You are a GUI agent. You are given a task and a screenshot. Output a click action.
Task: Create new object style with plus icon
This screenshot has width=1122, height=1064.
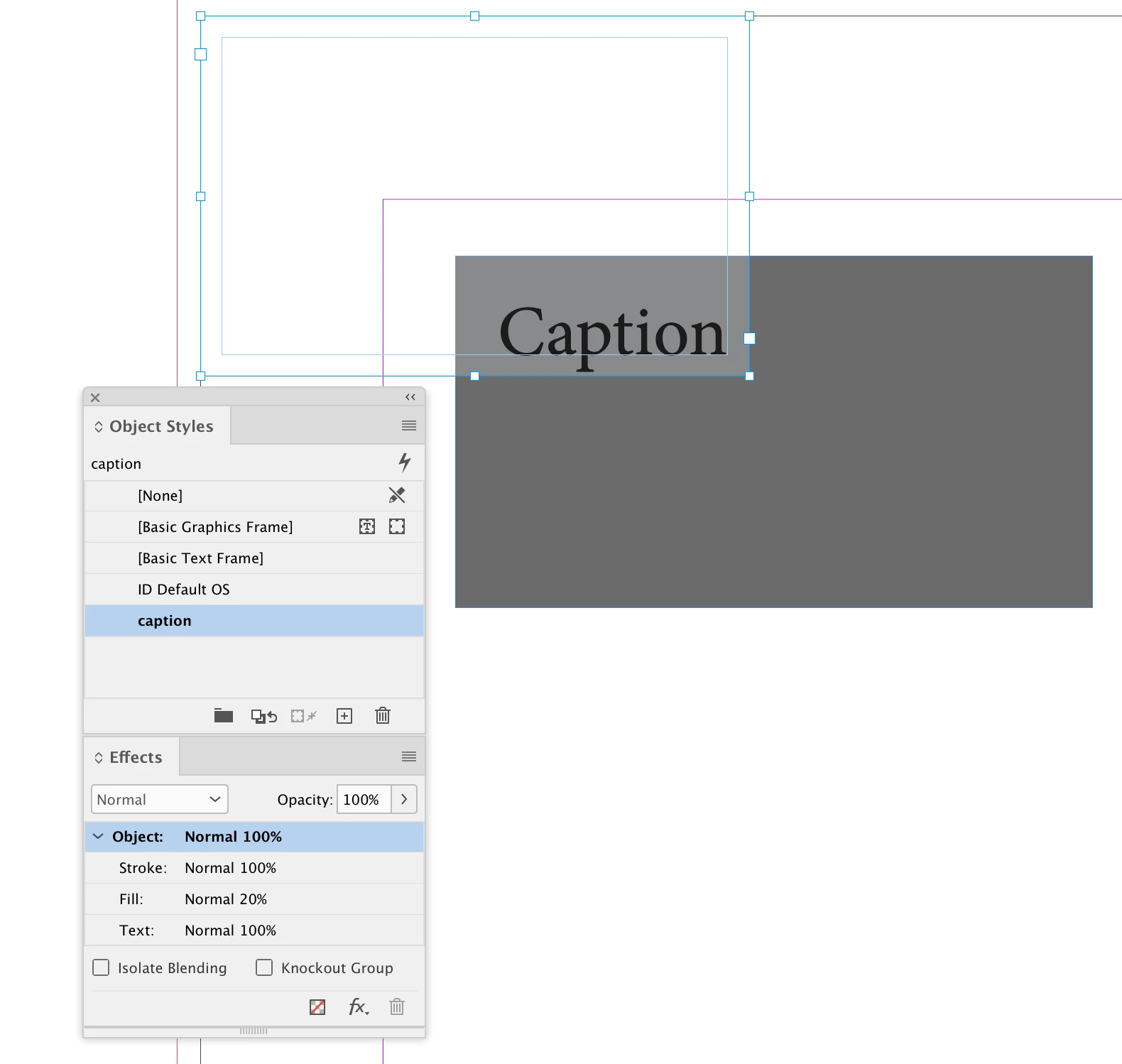[344, 716]
